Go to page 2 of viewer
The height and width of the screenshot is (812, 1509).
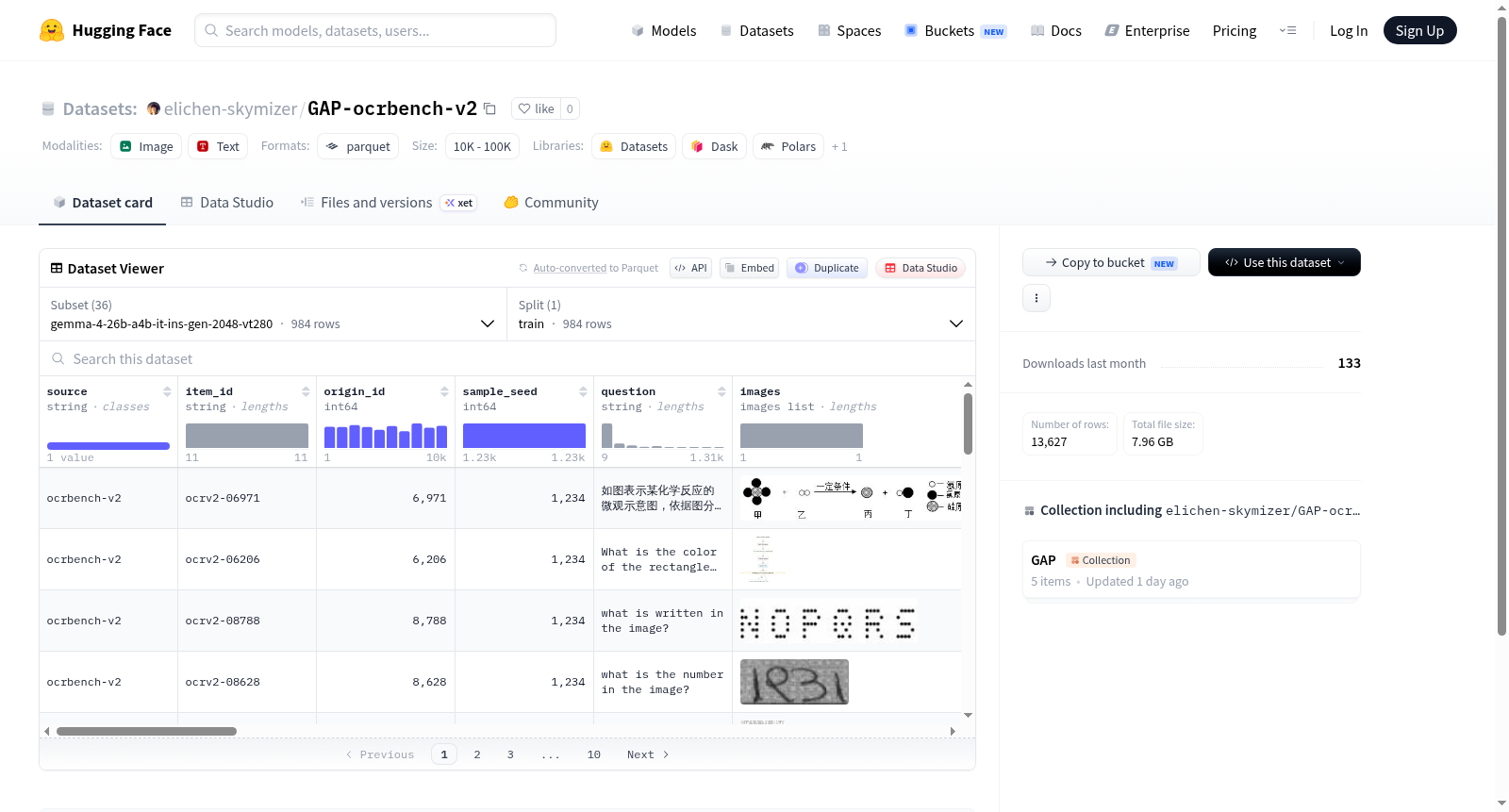[x=477, y=754]
